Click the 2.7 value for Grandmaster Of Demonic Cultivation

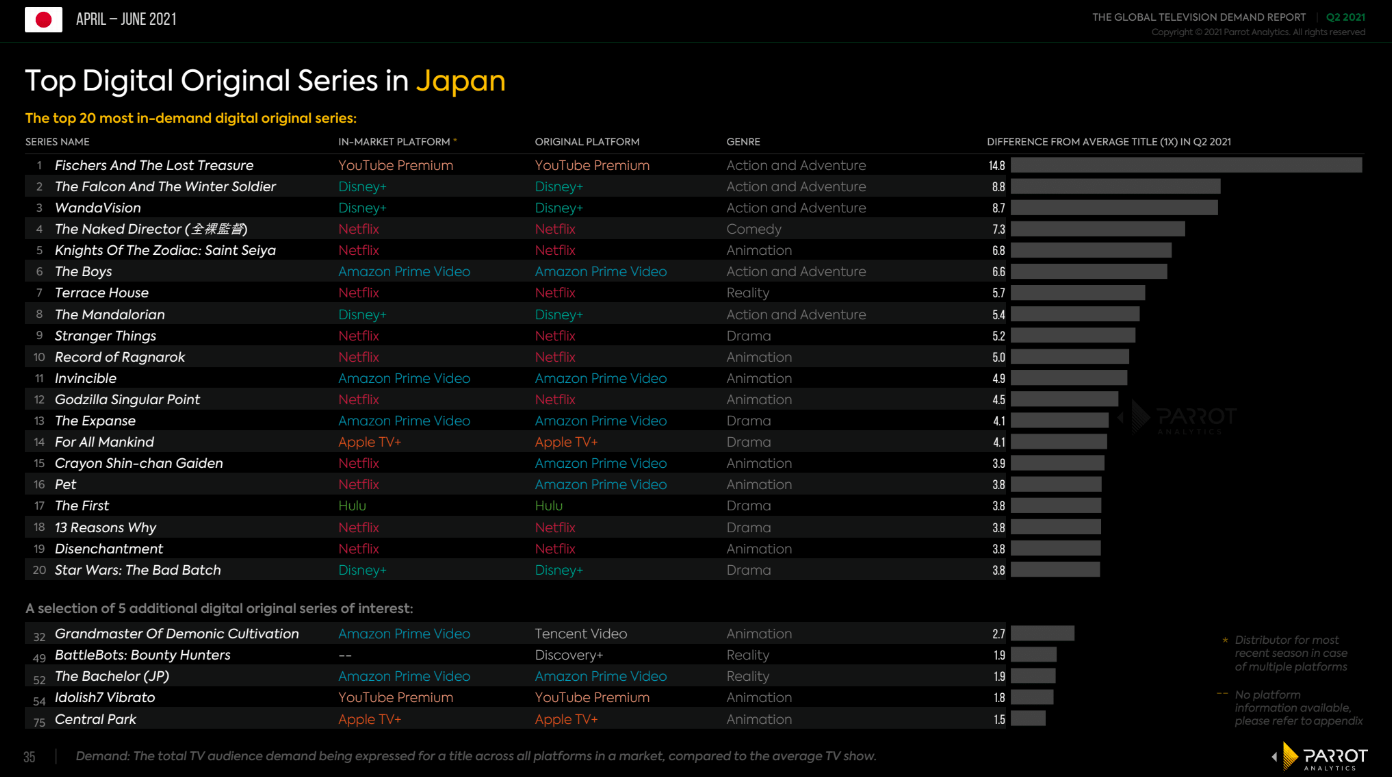click(998, 634)
